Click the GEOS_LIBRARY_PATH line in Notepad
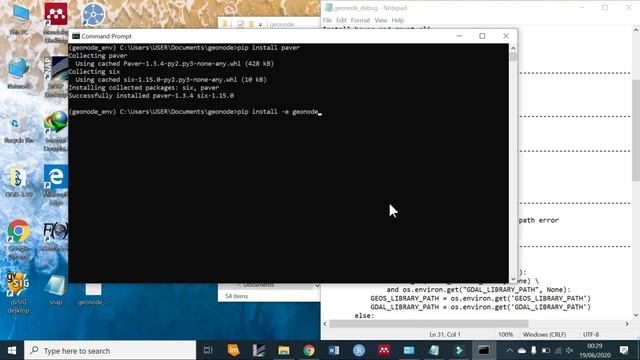The width and height of the screenshot is (640, 360). (480, 298)
